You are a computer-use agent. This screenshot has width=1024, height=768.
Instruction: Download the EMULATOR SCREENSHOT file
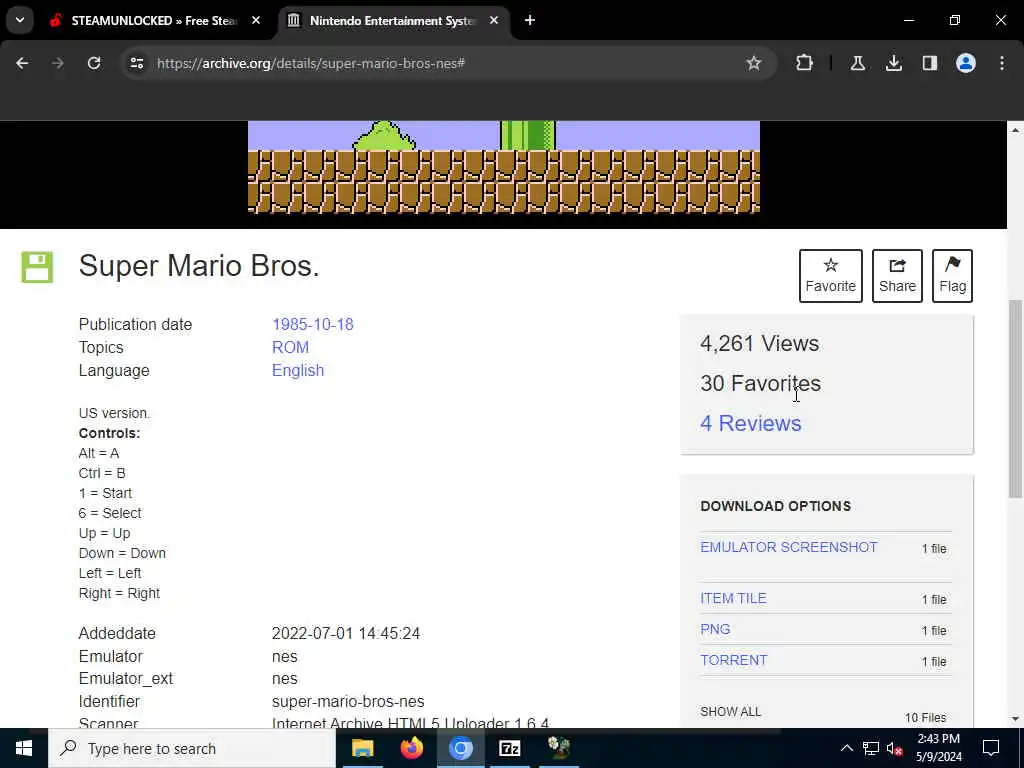pos(789,547)
